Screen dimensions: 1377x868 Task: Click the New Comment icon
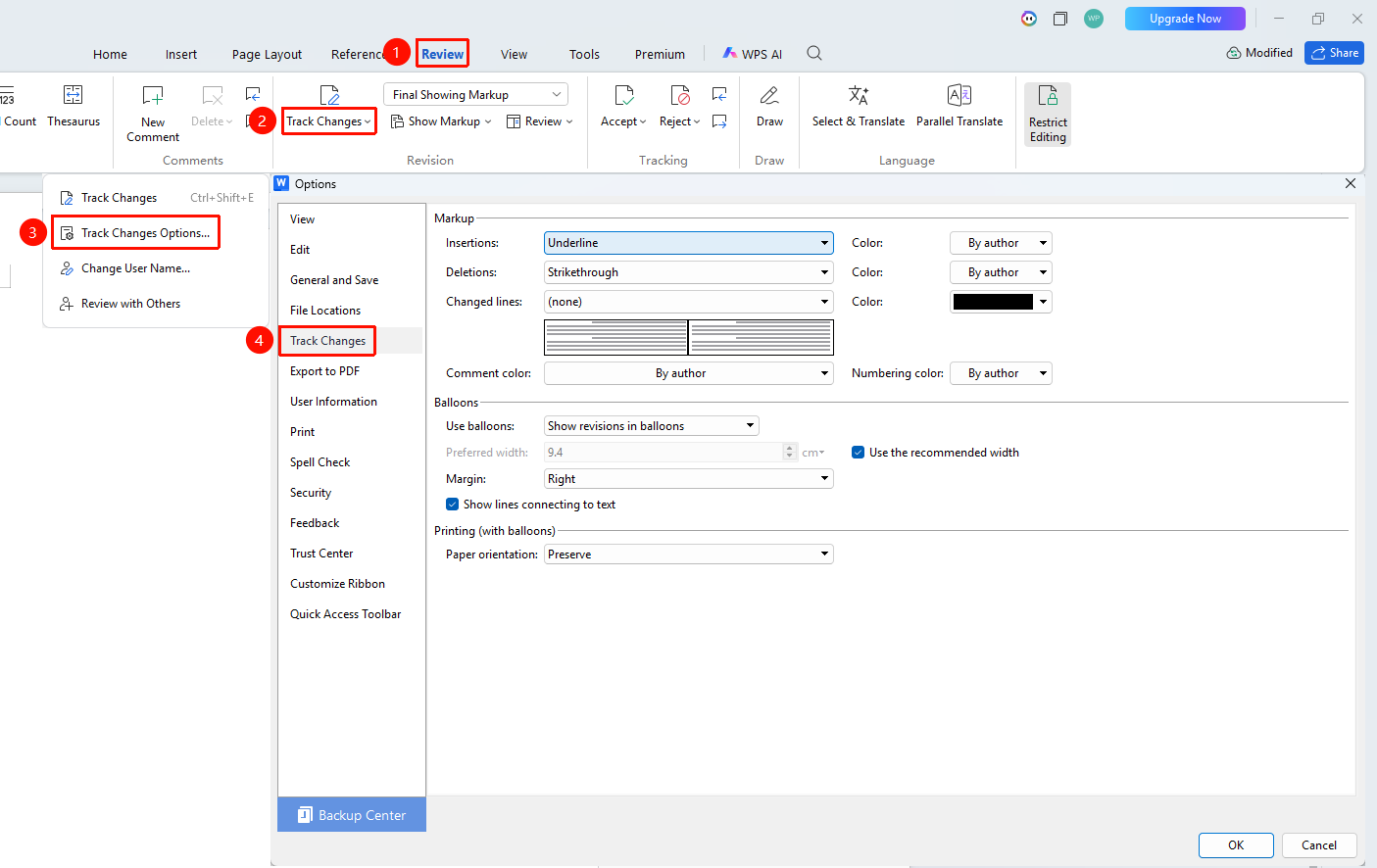[x=153, y=96]
